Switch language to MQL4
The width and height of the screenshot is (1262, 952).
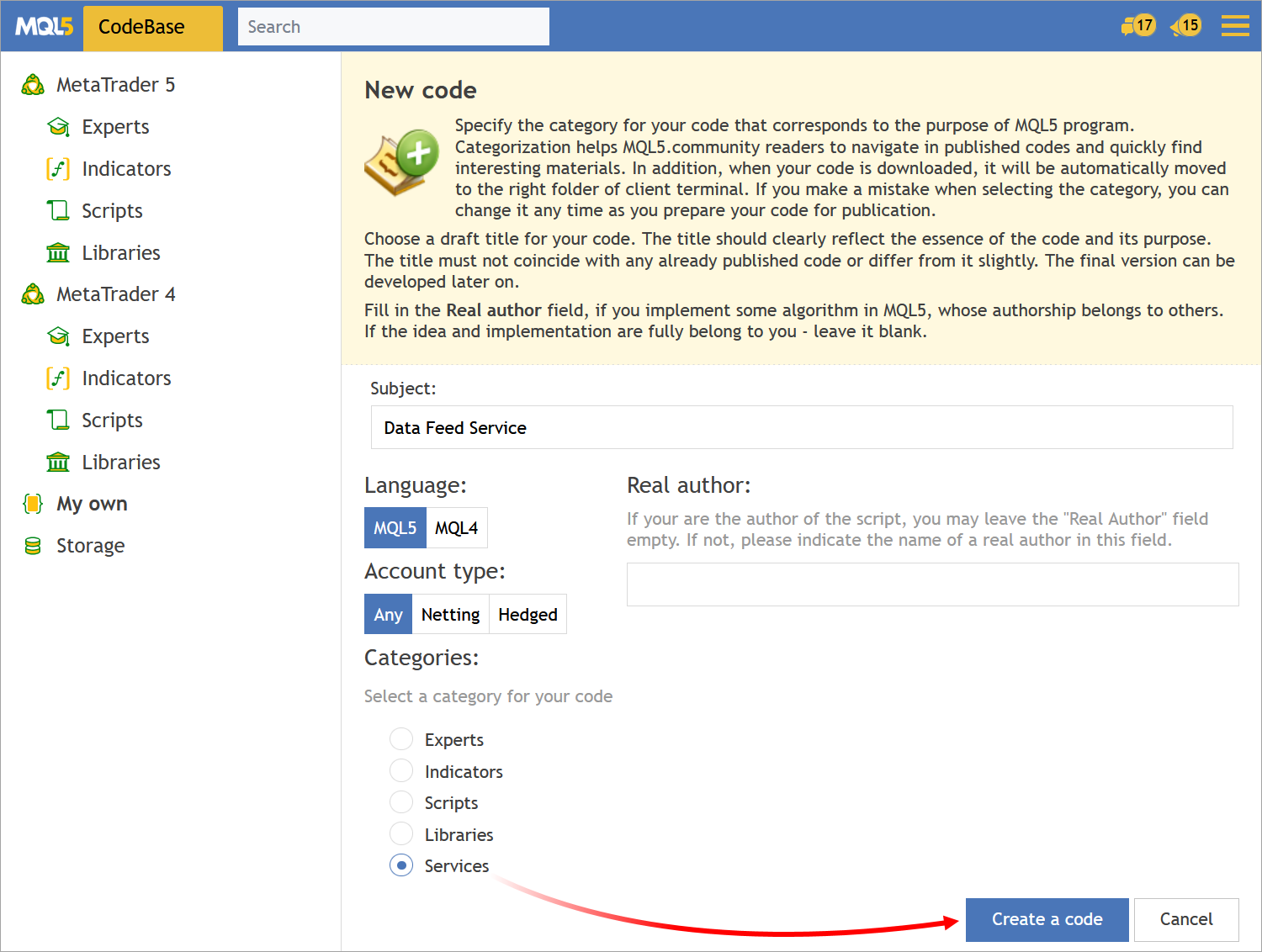pos(456,527)
